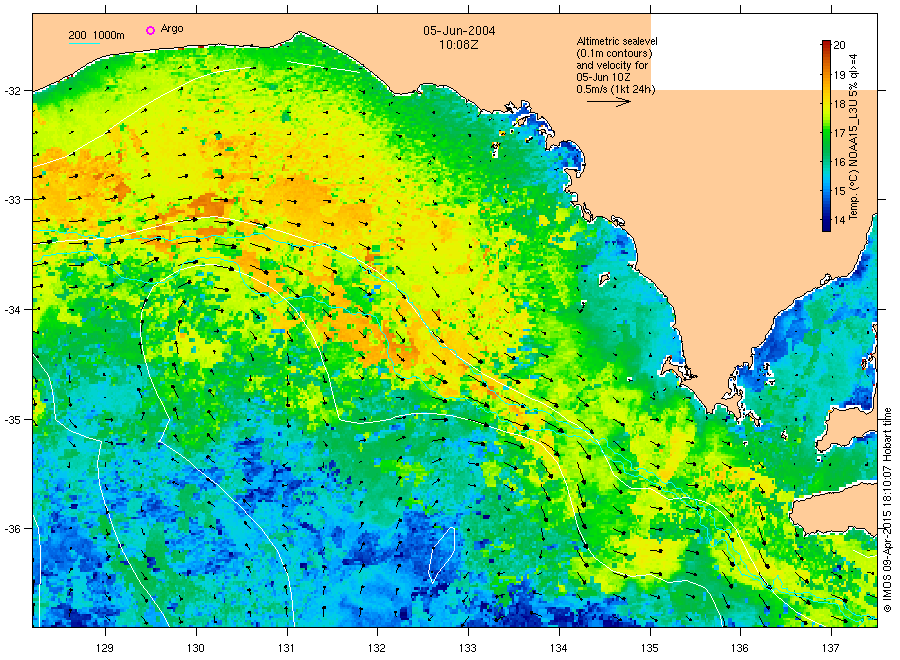Click the '05-Jun-2004' date label

[x=459, y=30]
